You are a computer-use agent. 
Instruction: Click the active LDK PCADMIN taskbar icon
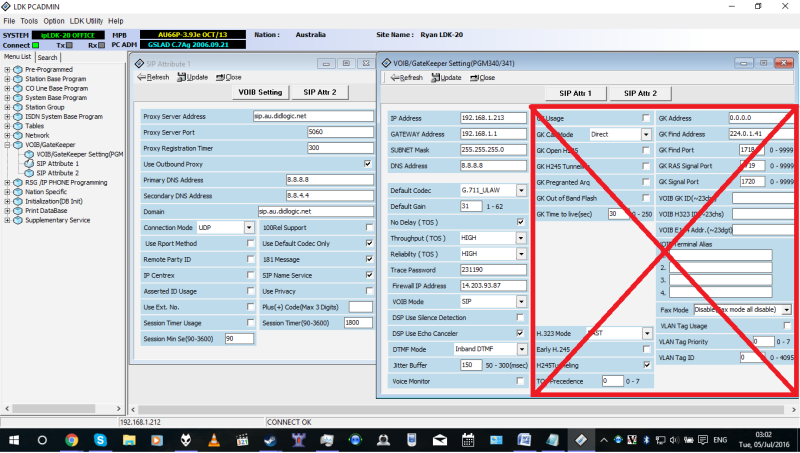(x=580, y=440)
